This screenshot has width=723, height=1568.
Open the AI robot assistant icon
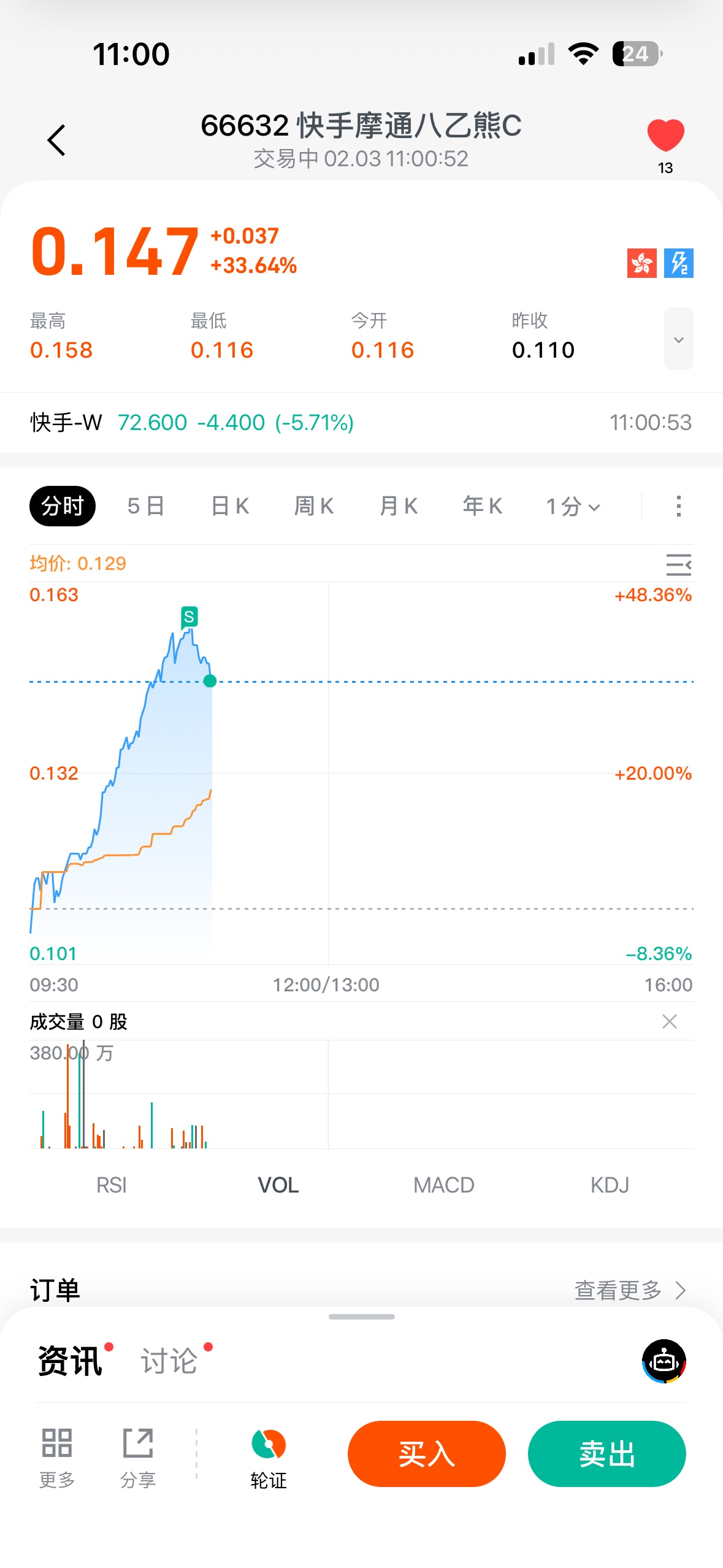point(664,1361)
